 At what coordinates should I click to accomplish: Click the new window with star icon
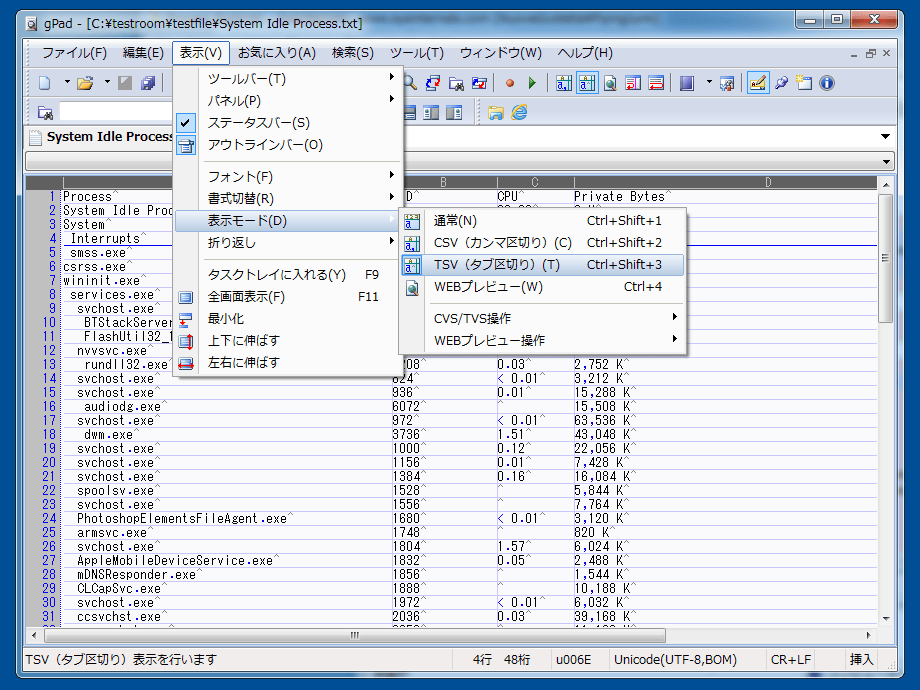coord(804,83)
